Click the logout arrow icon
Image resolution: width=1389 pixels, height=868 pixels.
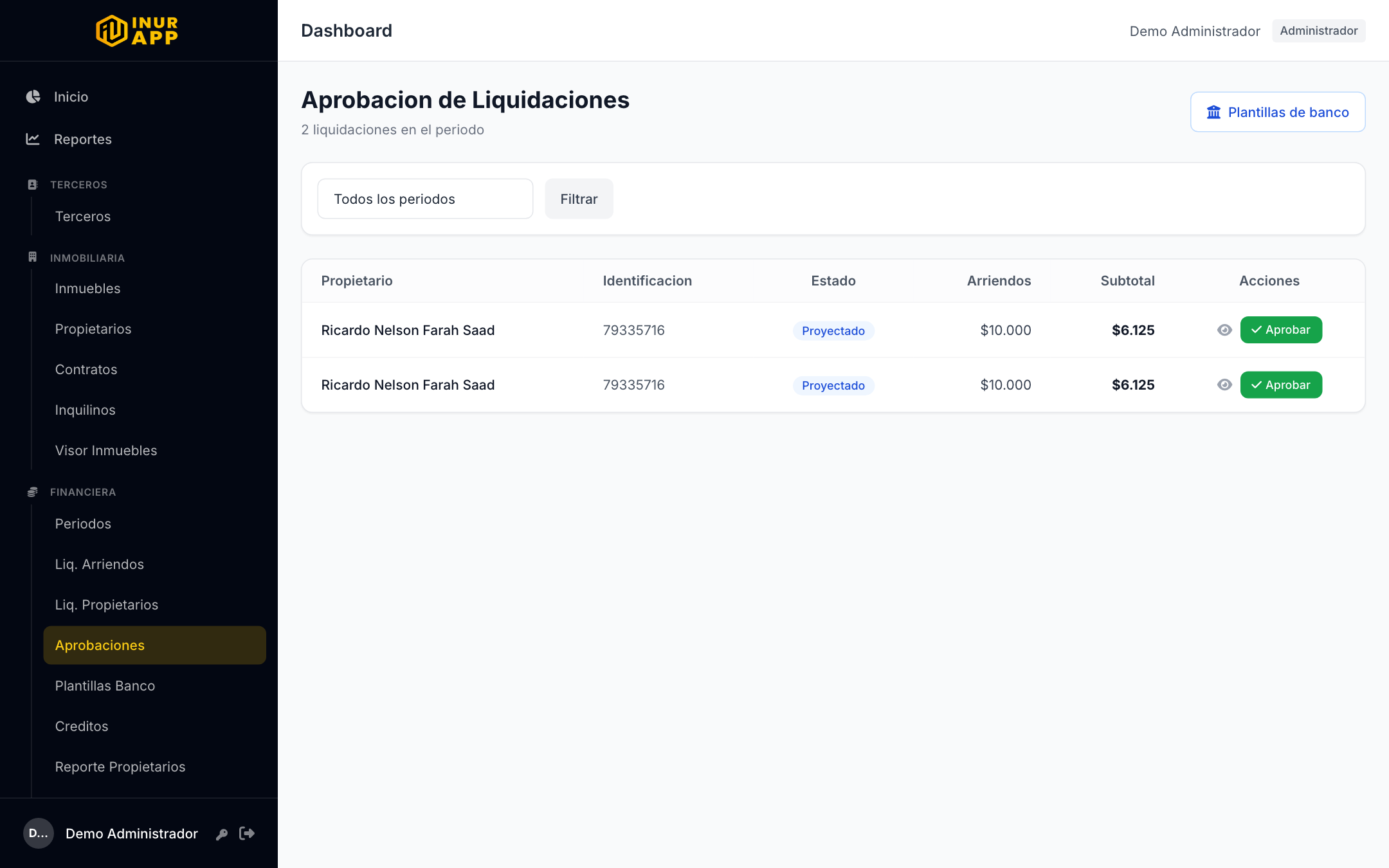[x=247, y=833]
